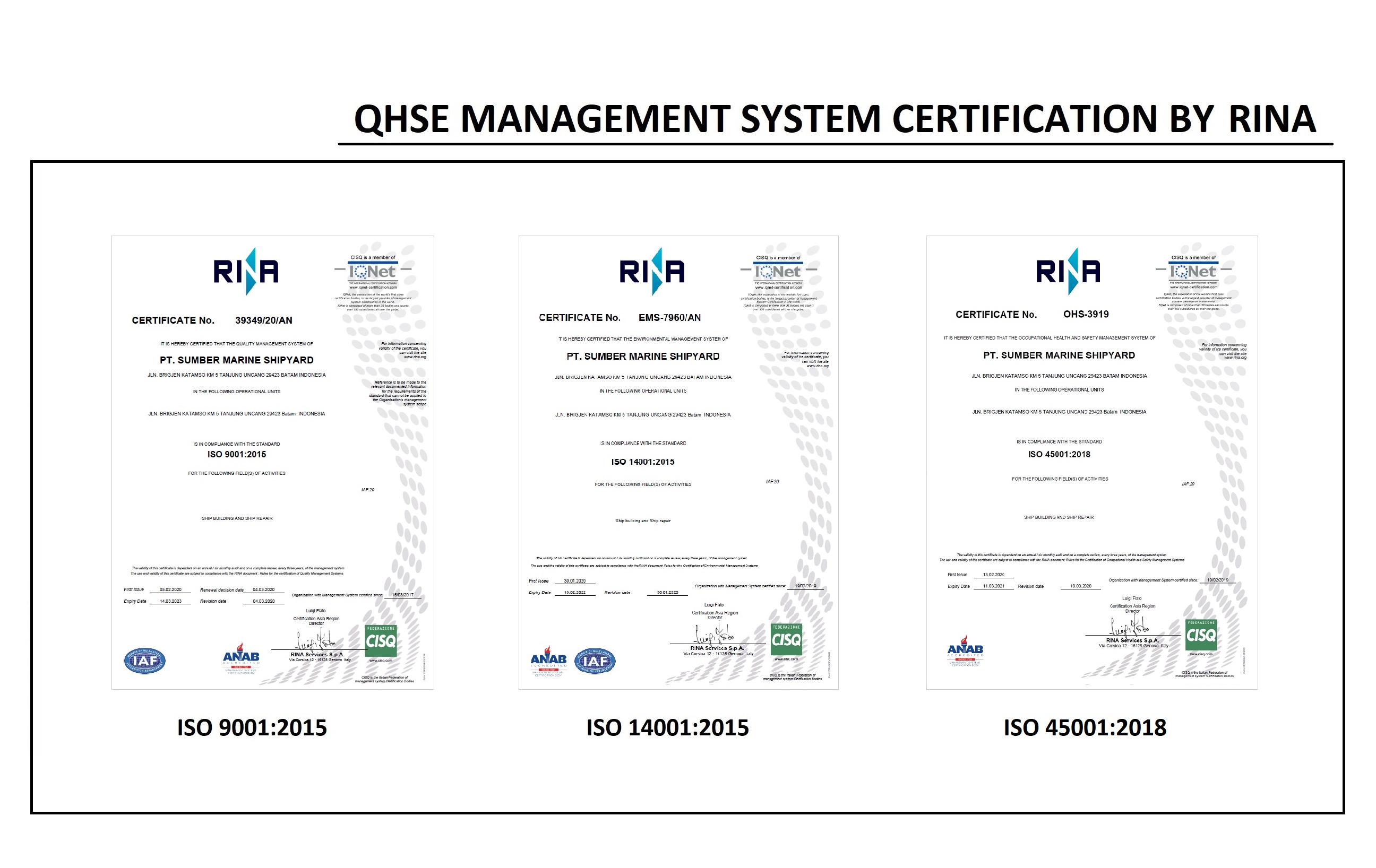Click certificate number 39349/20/AN
This screenshot has width=1376, height=868.
tap(263, 320)
